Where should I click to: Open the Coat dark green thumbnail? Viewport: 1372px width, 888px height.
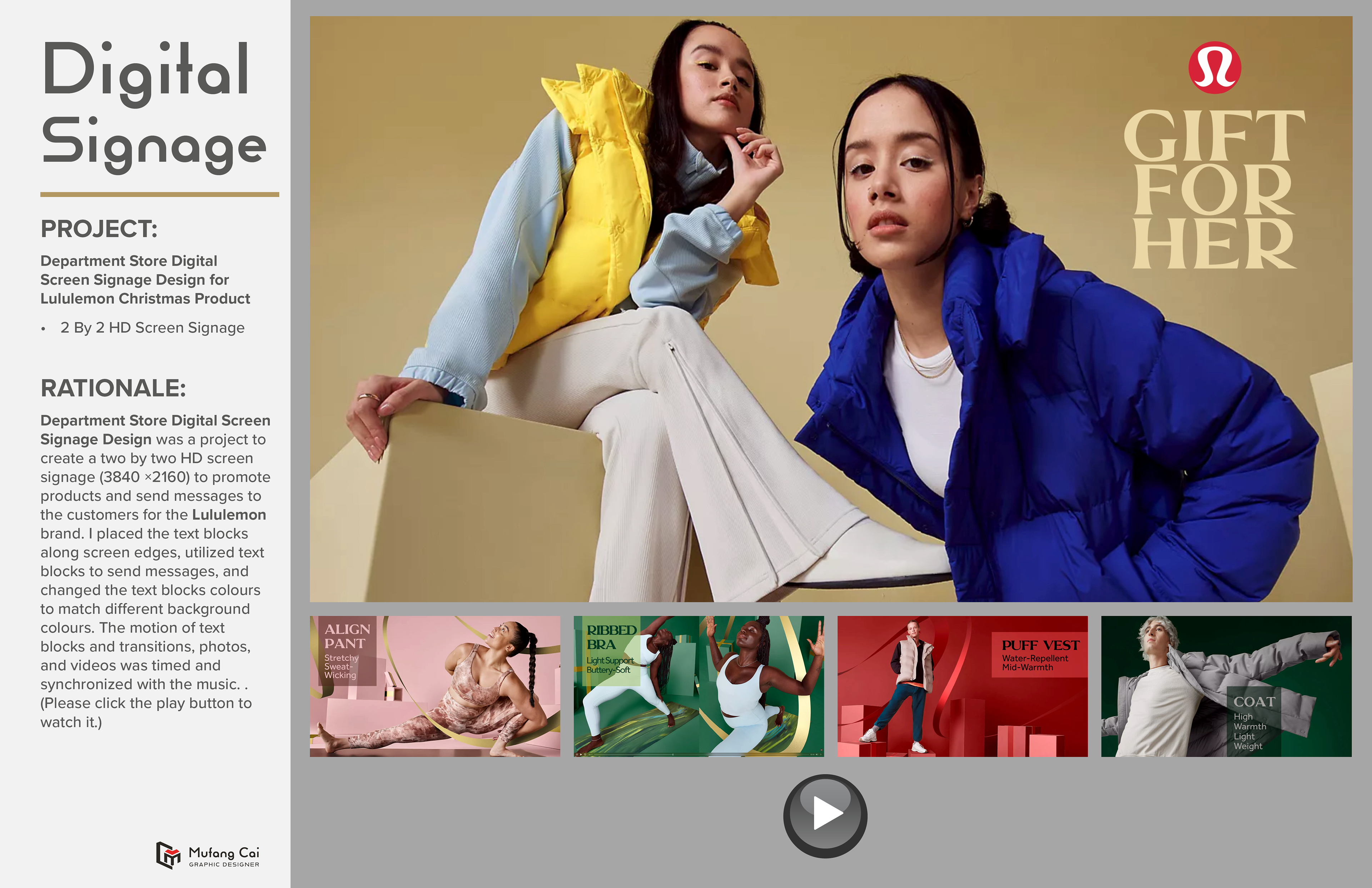tap(1226, 686)
